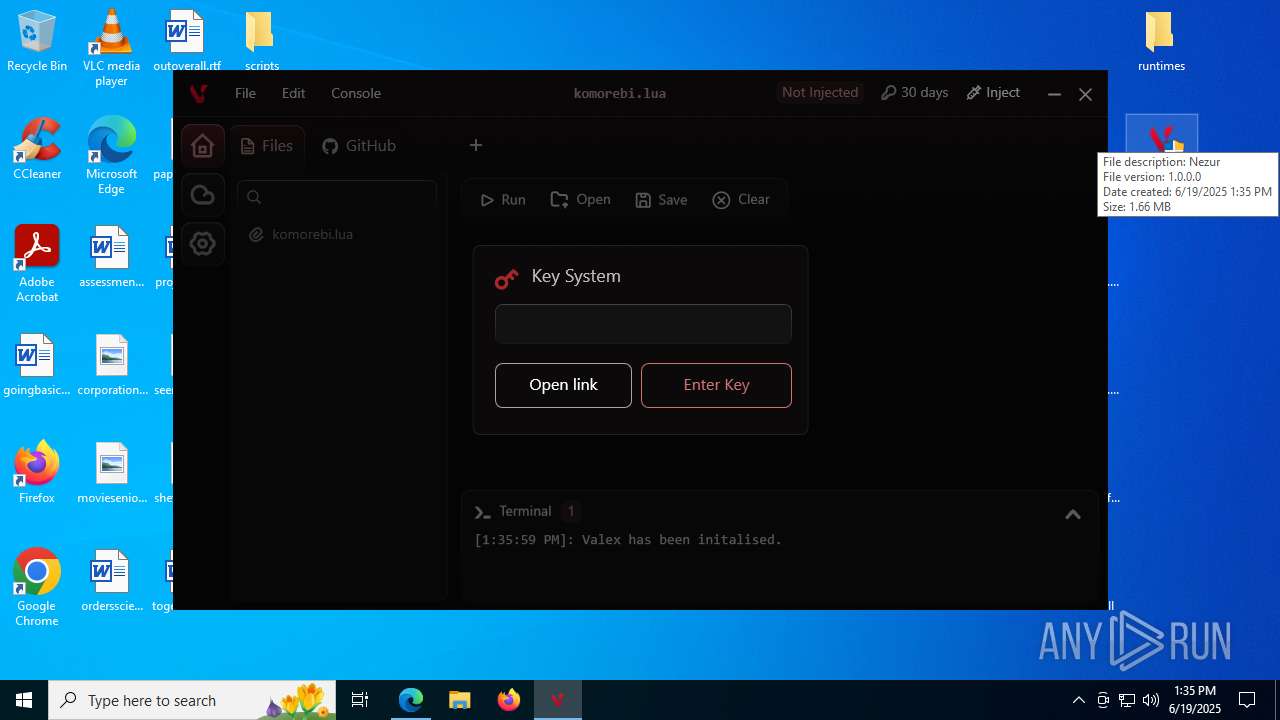Open Edge from the taskbar

pyautogui.click(x=411, y=700)
